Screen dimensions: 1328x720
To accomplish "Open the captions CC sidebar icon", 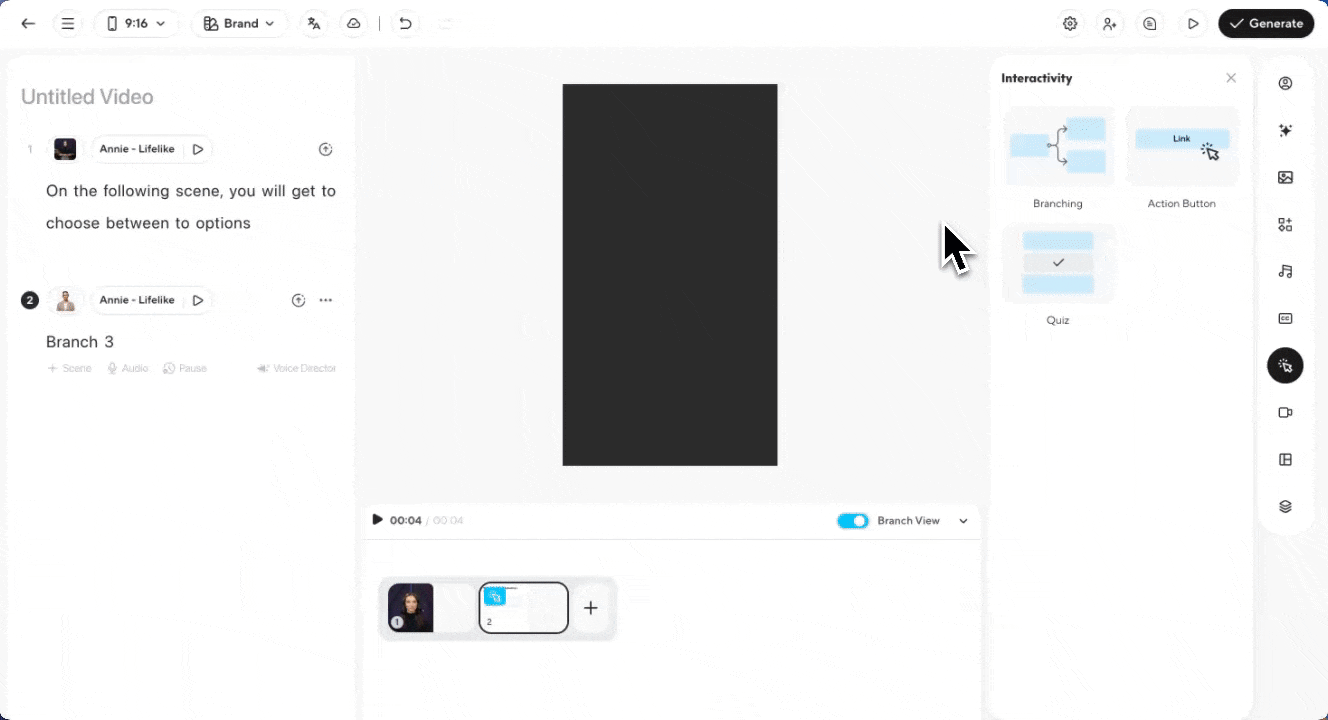I will [x=1285, y=319].
